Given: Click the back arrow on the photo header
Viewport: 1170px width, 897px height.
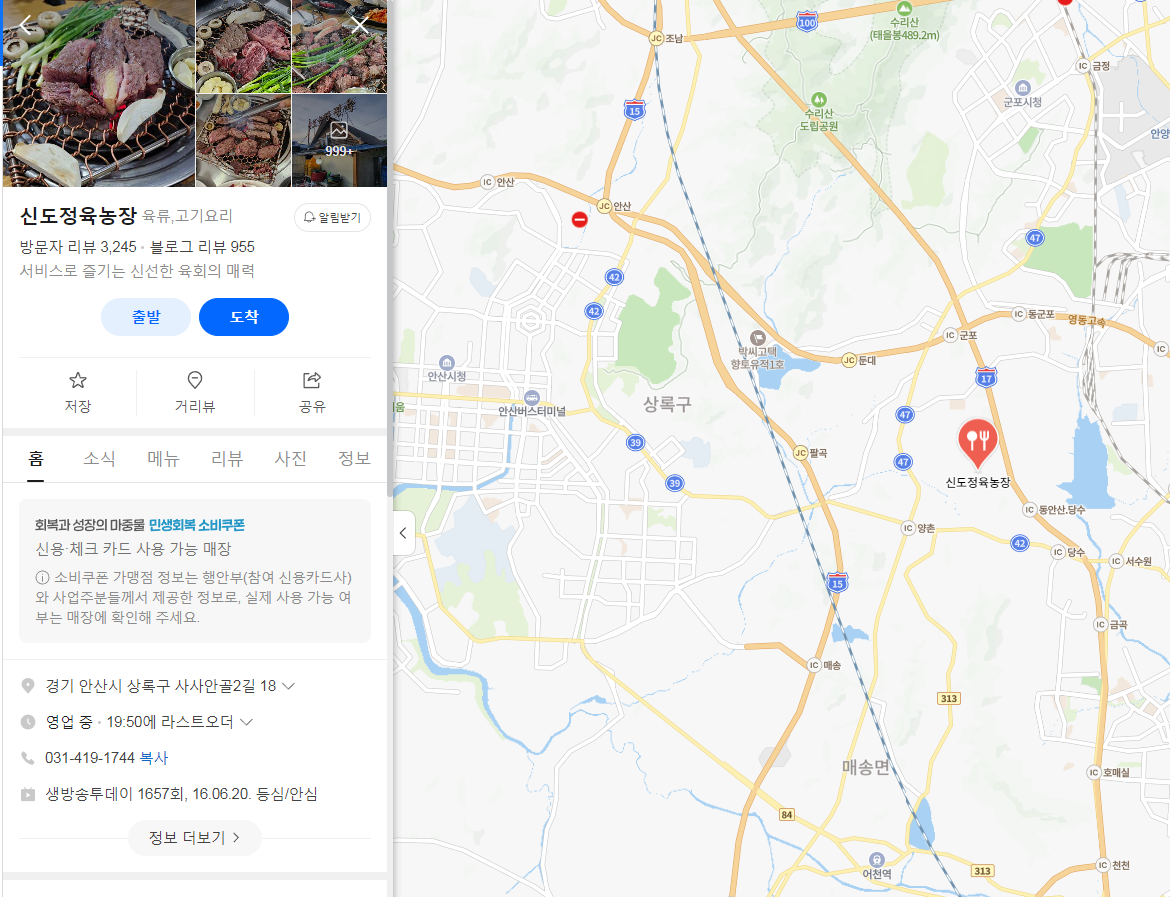Looking at the screenshot, I should click(26, 25).
